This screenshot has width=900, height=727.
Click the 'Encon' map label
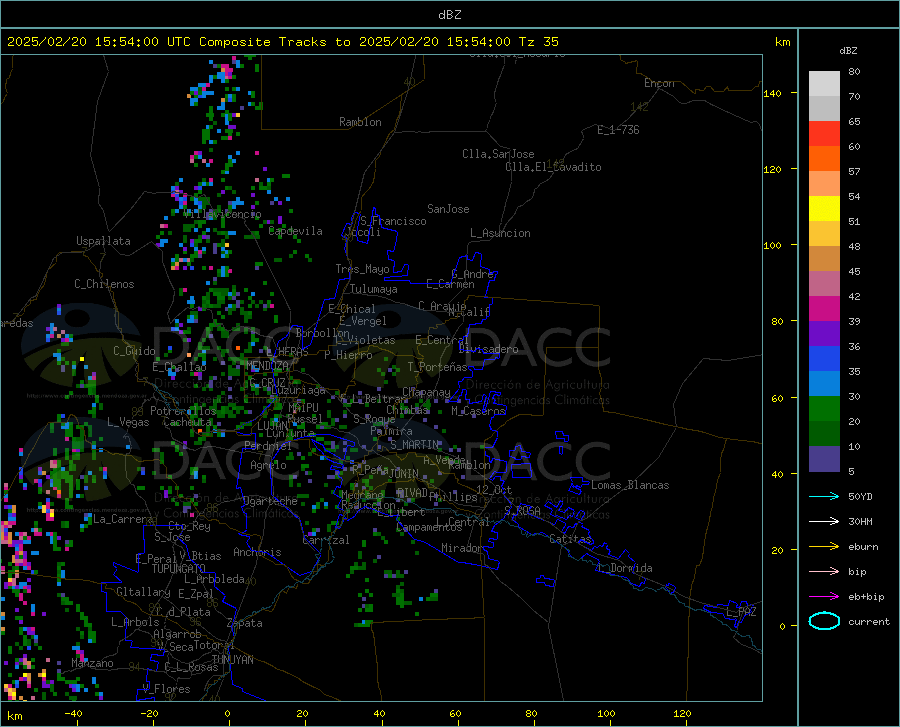click(x=659, y=83)
